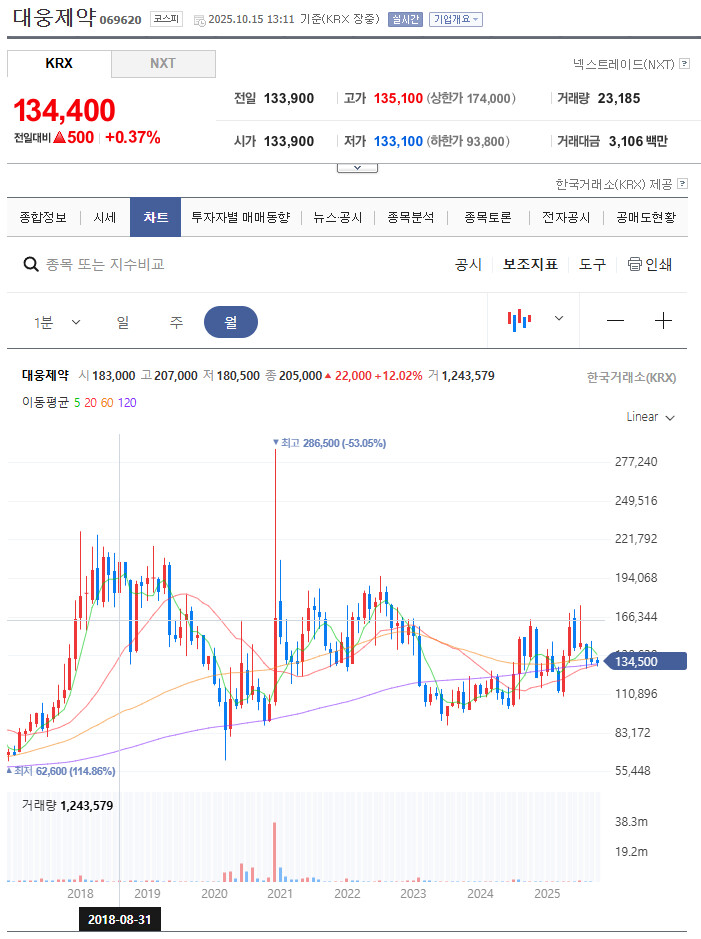Click the 최저 62,600 low marker
This screenshot has height=939, width=701.
tap(61, 771)
